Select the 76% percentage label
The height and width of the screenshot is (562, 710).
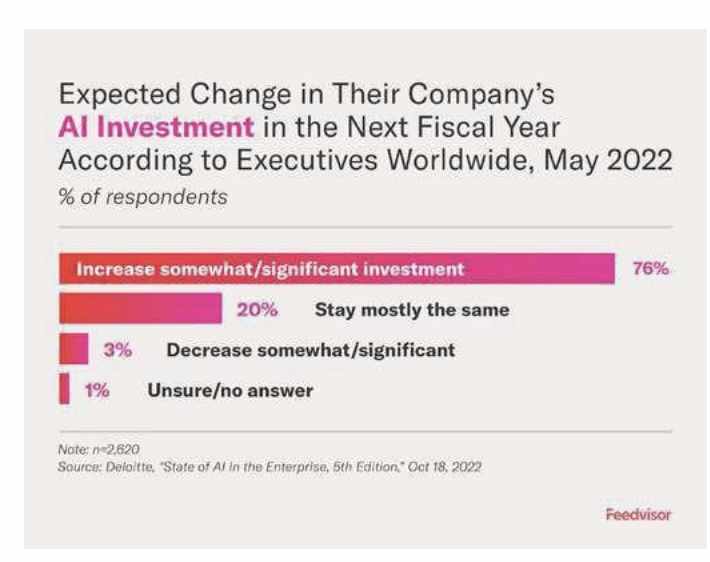(x=651, y=269)
